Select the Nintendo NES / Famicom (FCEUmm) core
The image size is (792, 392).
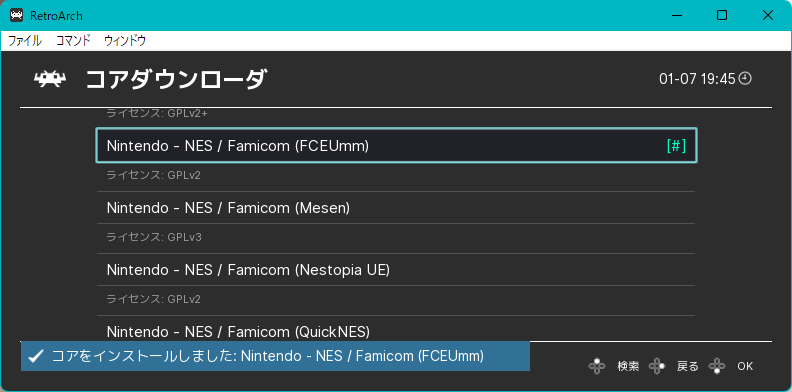397,145
